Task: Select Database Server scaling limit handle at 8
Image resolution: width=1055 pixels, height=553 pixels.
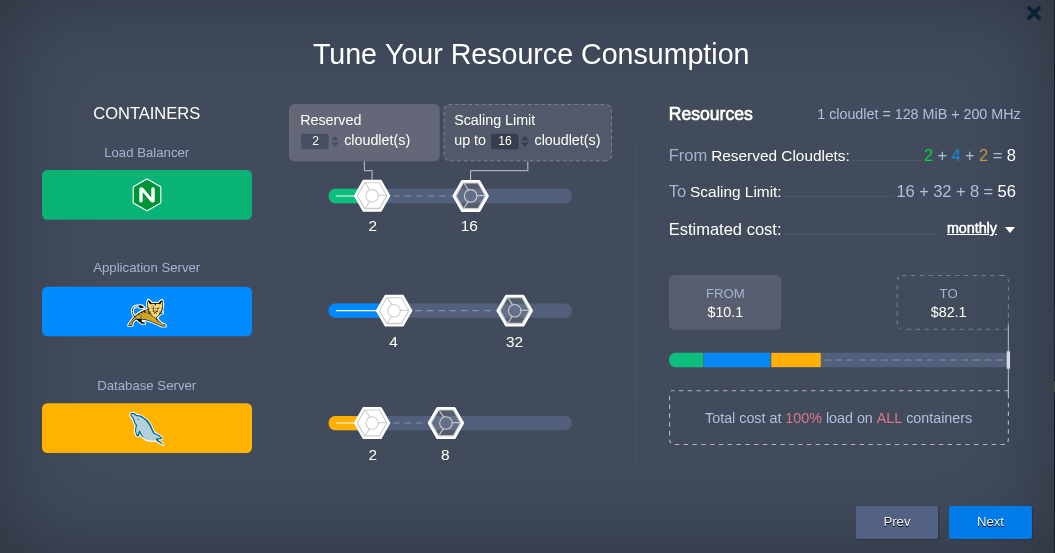Action: pos(445,423)
